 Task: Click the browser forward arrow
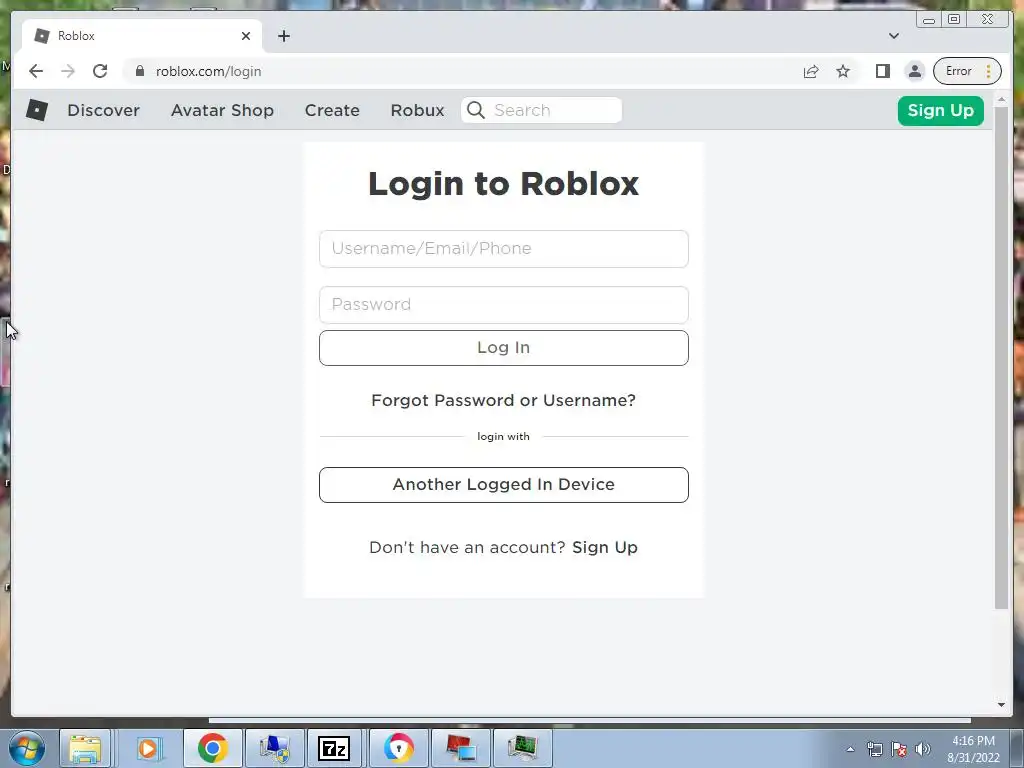(68, 71)
